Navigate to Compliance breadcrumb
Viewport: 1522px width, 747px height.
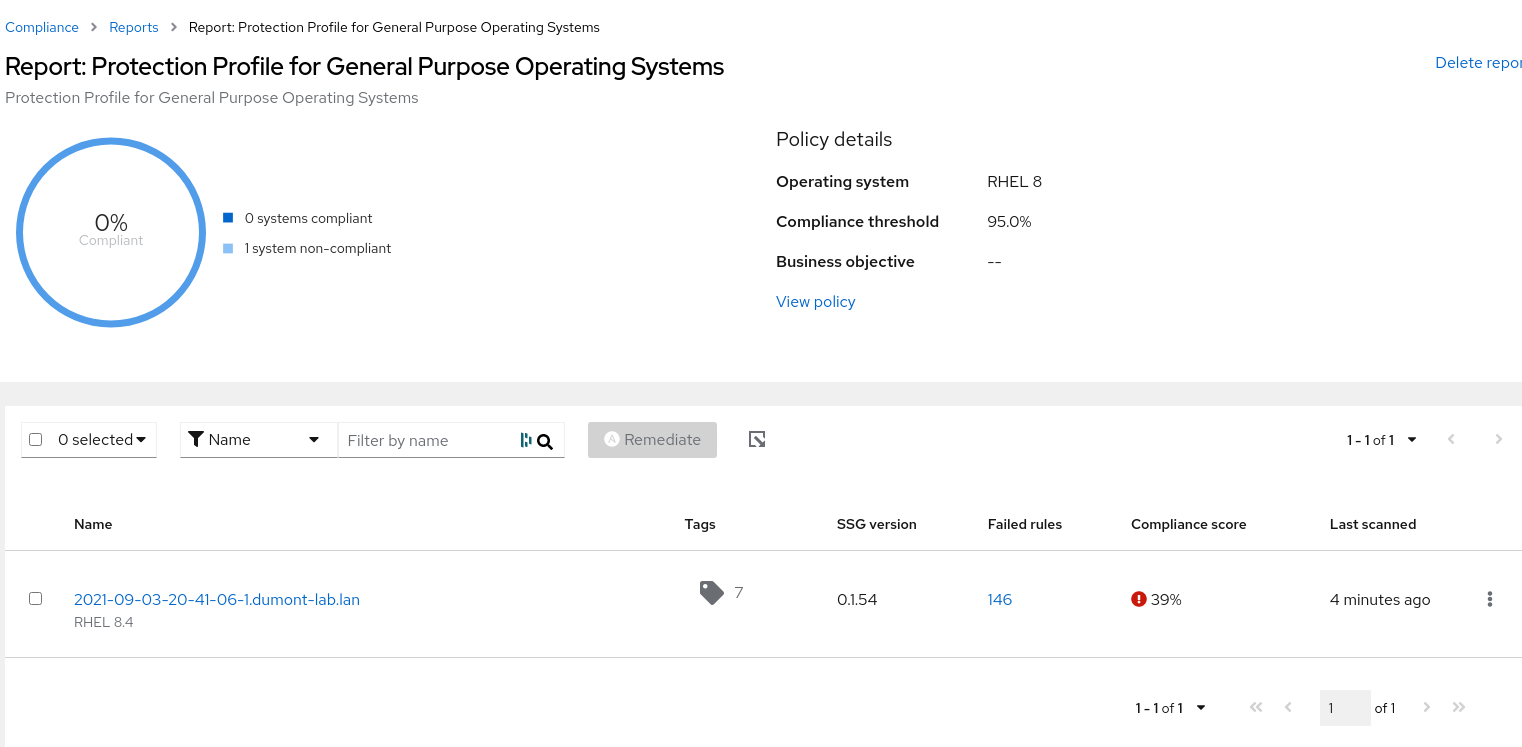pos(42,27)
